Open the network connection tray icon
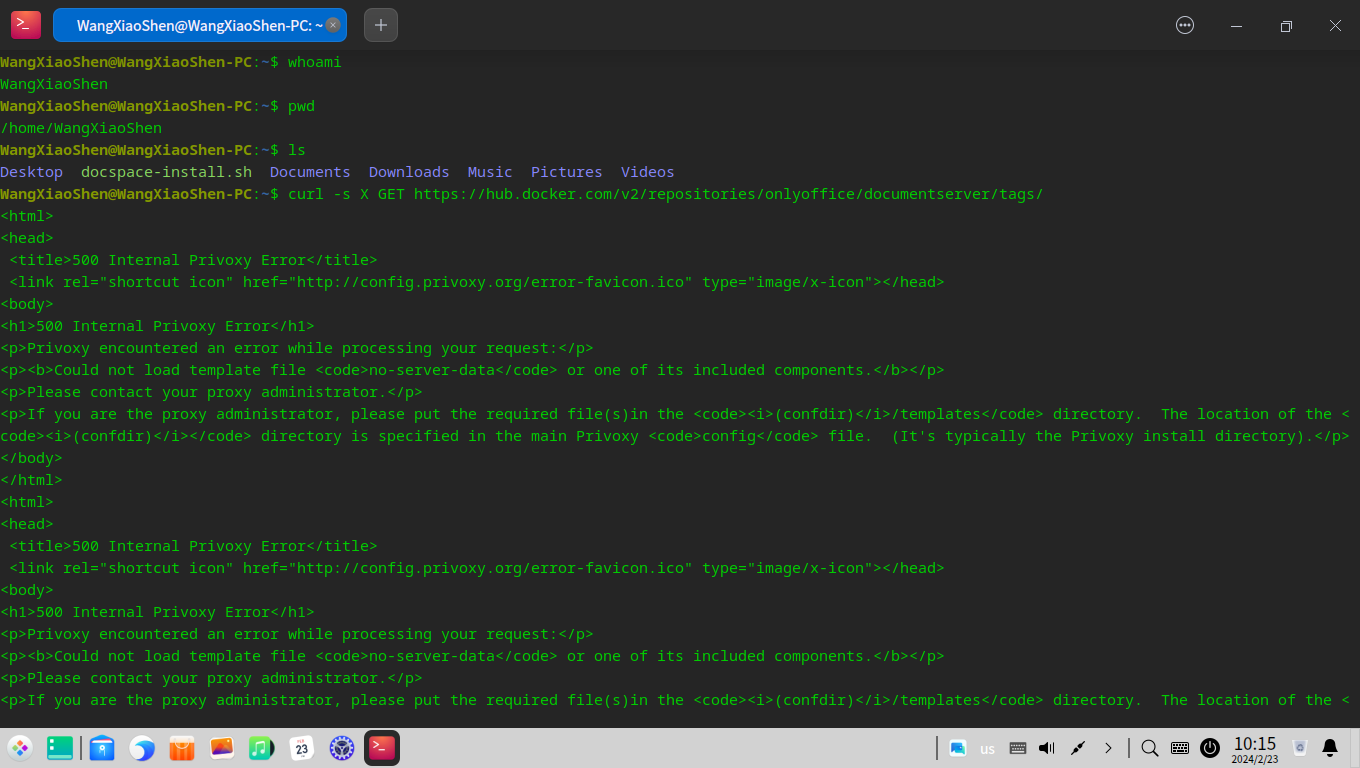Image resolution: width=1360 pixels, height=768 pixels. pyautogui.click(x=1078, y=748)
